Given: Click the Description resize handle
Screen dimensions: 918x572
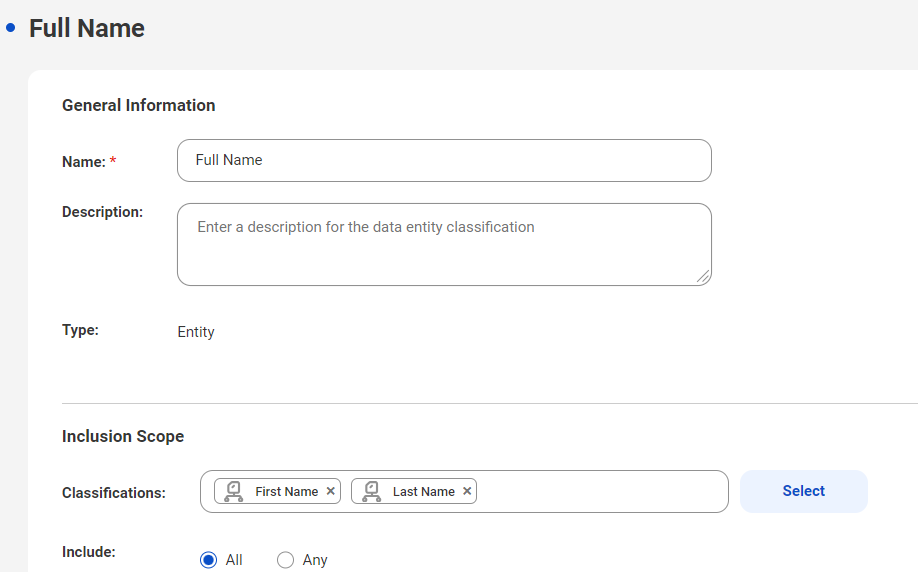Looking at the screenshot, I should tap(703, 277).
